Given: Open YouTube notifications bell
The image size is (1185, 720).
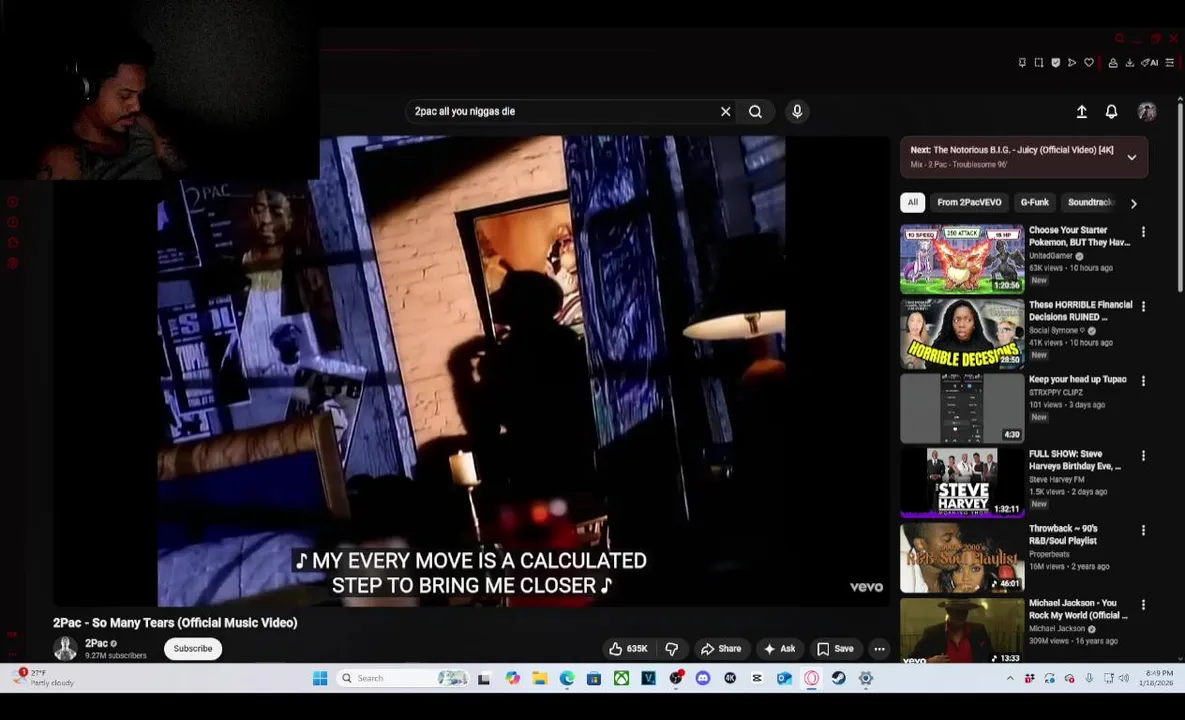Looking at the screenshot, I should pyautogui.click(x=1111, y=112).
